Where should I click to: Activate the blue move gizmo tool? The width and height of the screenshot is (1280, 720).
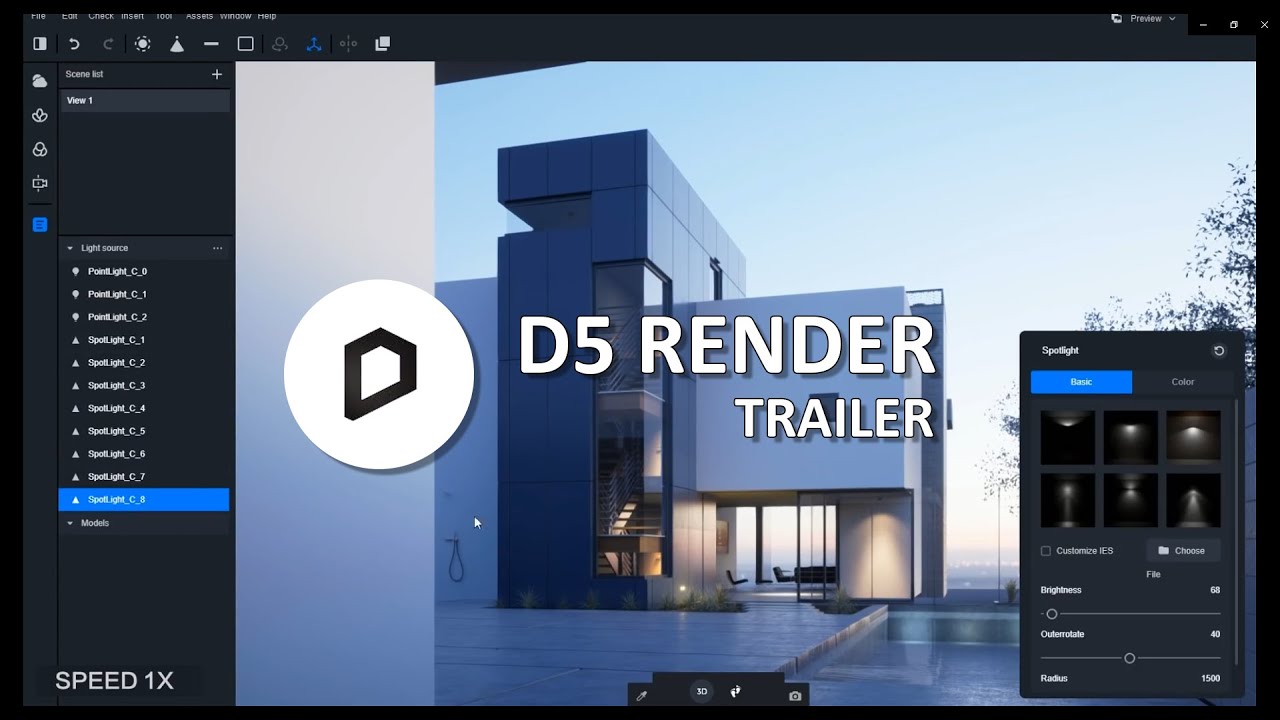click(314, 44)
